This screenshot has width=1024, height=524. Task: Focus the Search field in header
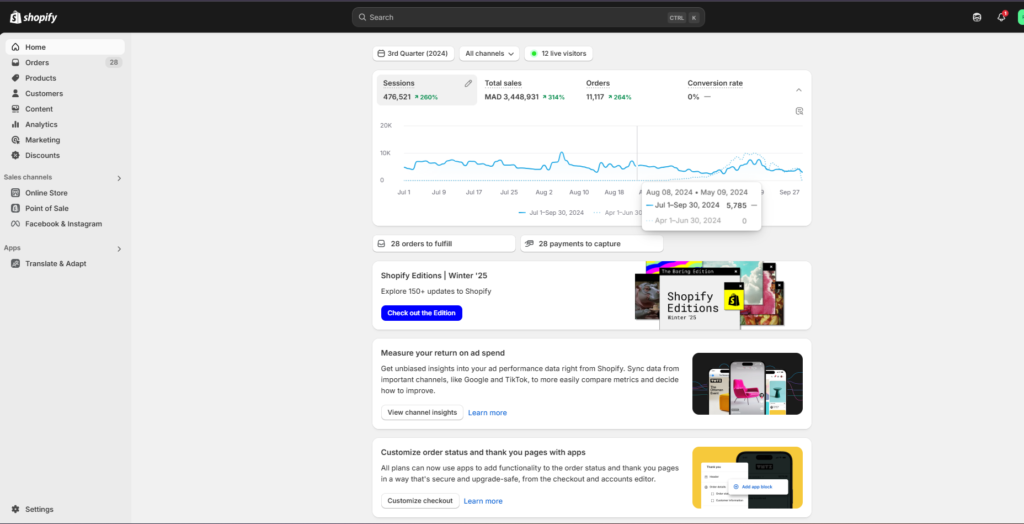coord(528,18)
